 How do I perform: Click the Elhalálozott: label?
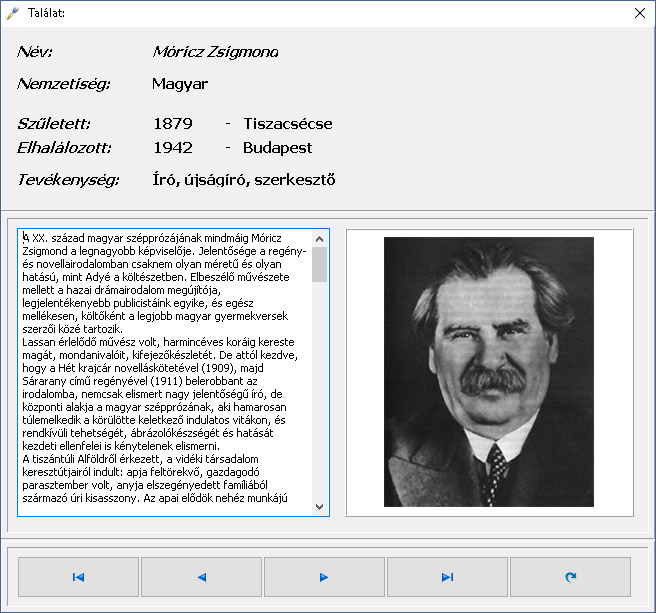[64, 148]
